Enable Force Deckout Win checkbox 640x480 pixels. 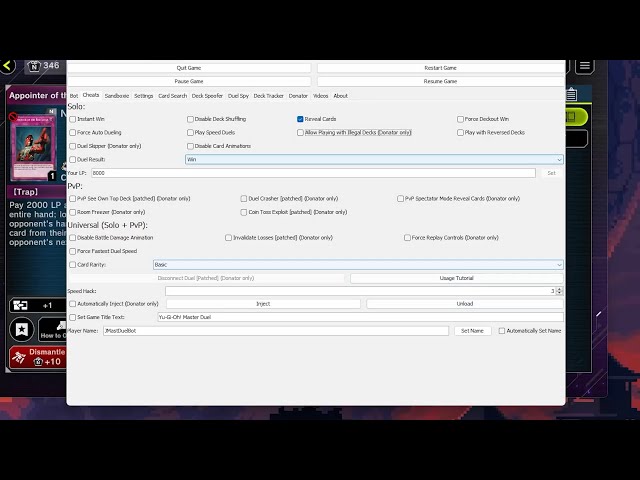[460, 119]
